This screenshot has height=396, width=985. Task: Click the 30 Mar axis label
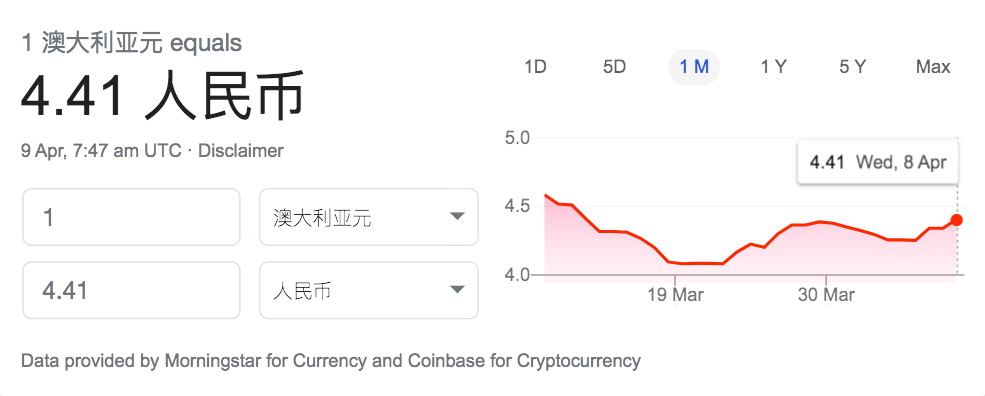click(826, 295)
